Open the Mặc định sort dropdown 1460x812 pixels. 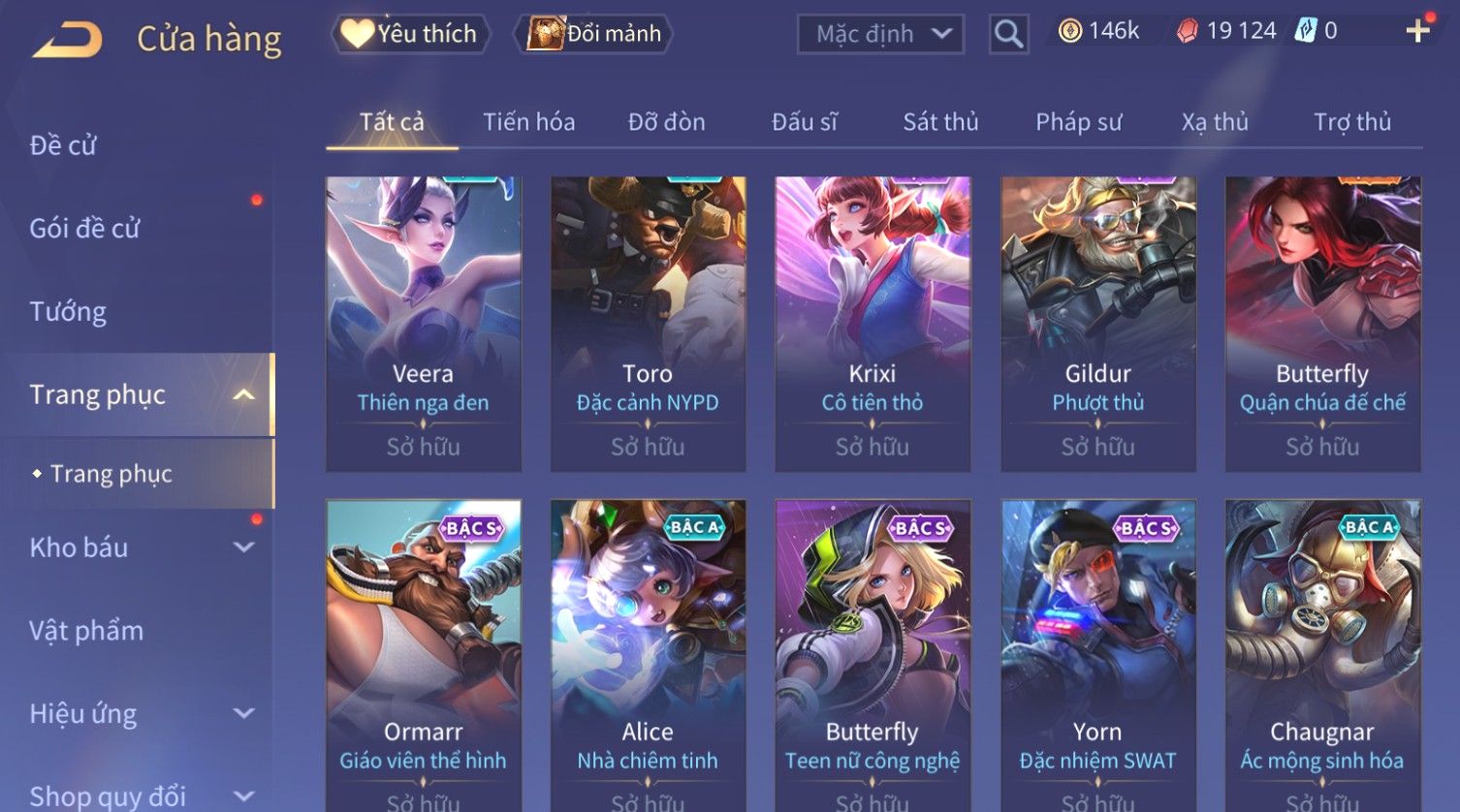tap(880, 35)
